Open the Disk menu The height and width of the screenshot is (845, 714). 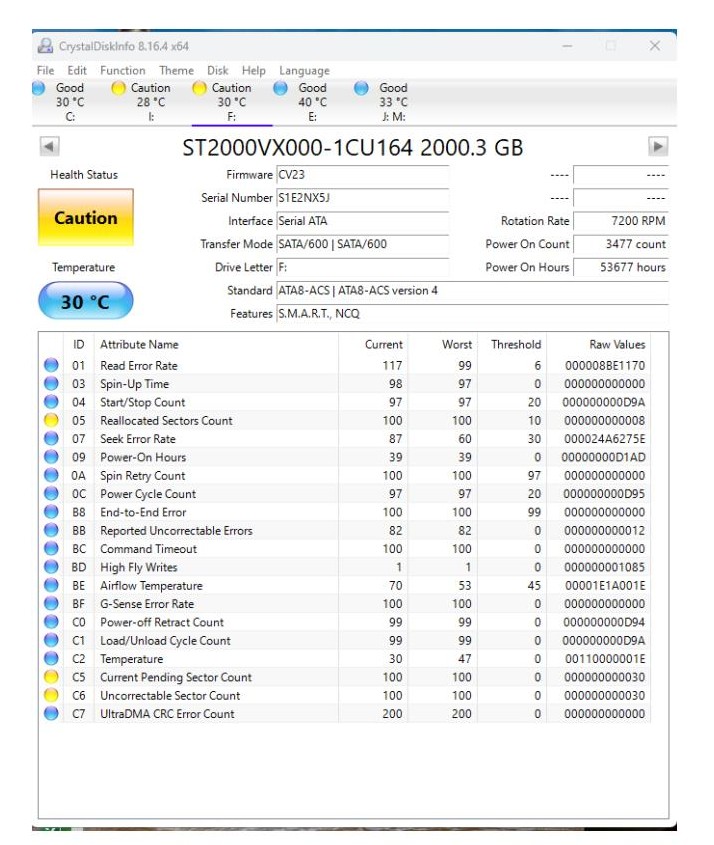(218, 71)
